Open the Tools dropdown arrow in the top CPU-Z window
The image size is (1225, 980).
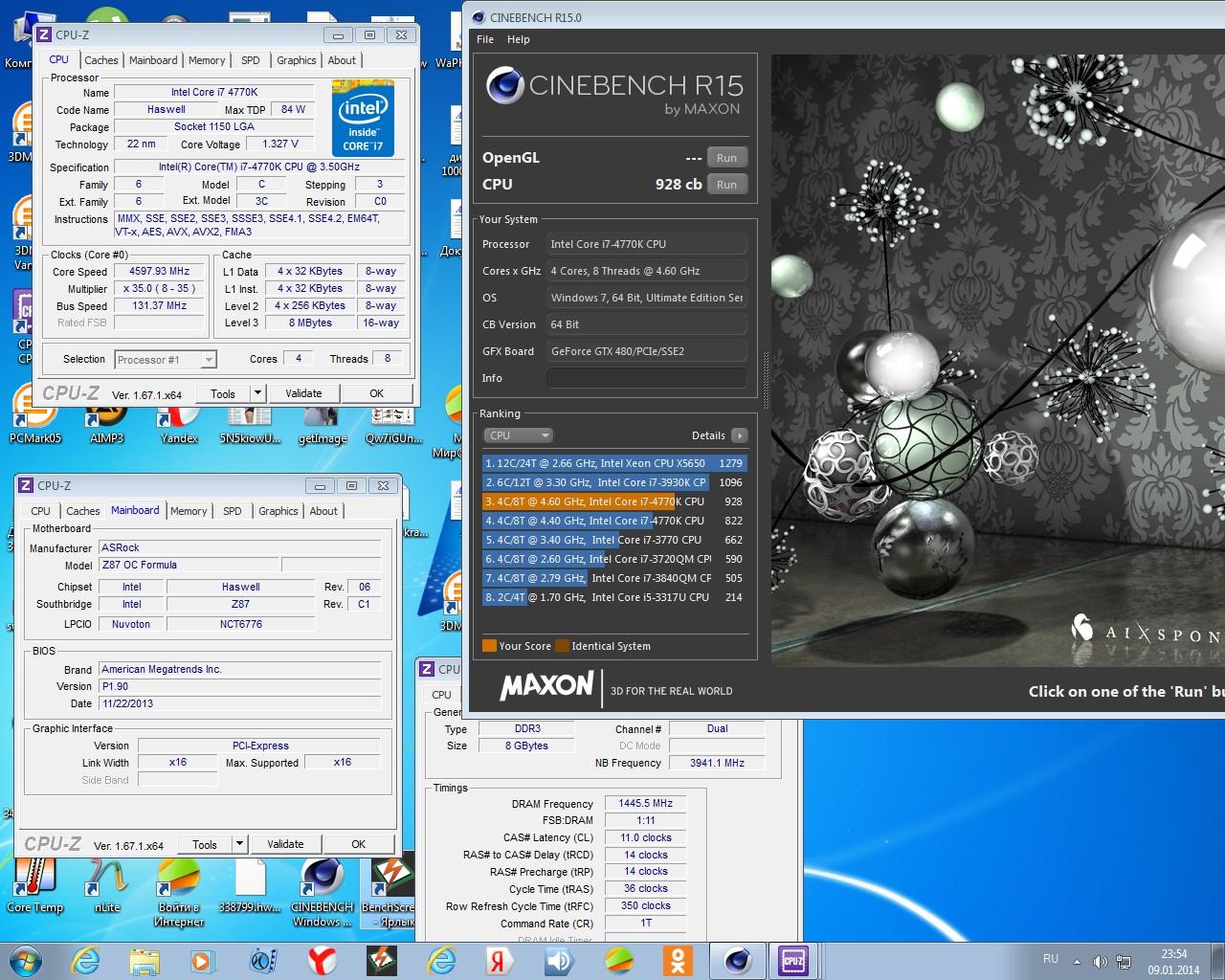tap(256, 393)
